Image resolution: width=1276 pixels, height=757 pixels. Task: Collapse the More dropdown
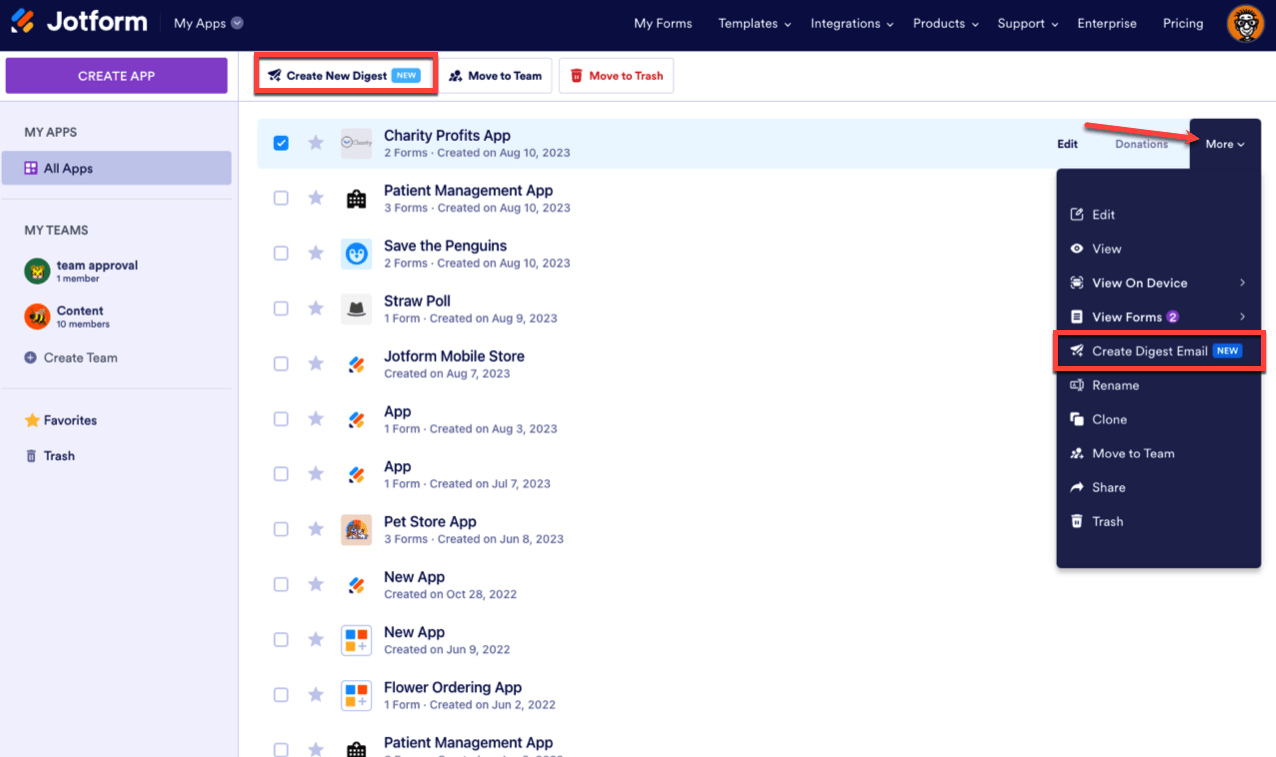[x=1225, y=144]
